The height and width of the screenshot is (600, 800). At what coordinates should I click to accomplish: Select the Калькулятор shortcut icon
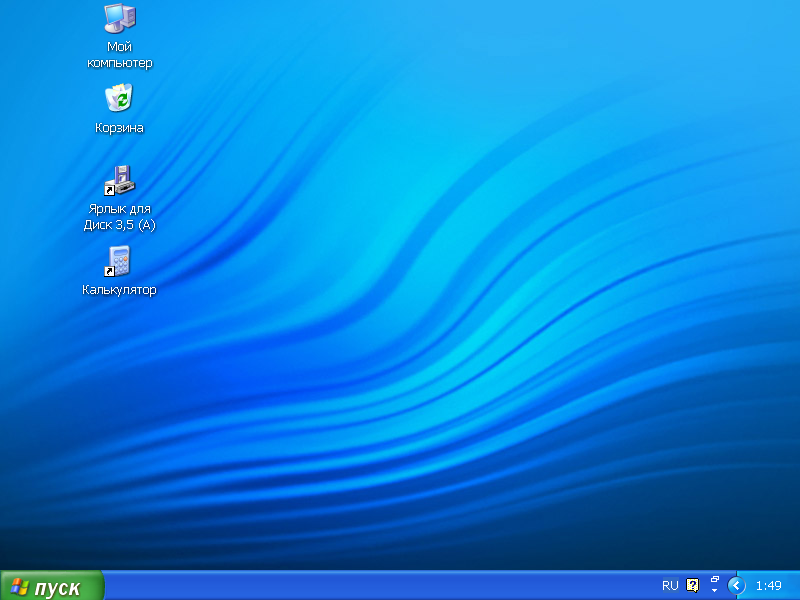[x=118, y=261]
